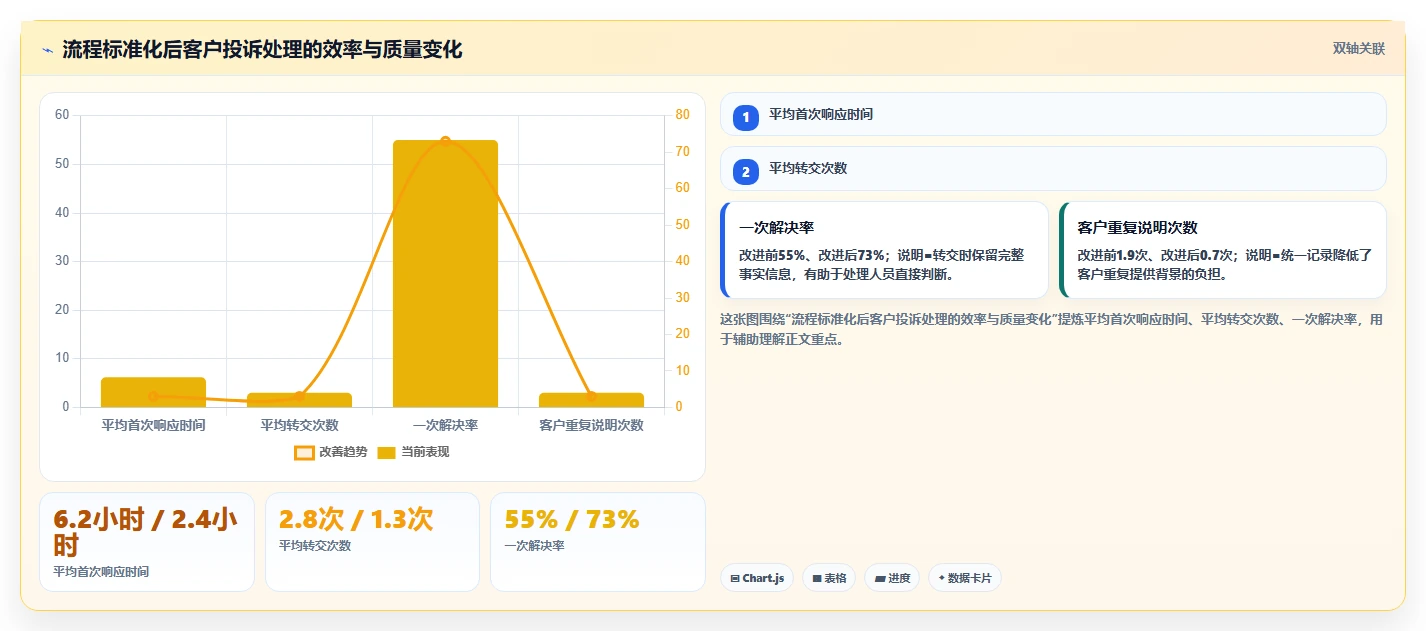Click the 改善趋势 orange legend swatch
The image size is (1426, 631).
304,452
